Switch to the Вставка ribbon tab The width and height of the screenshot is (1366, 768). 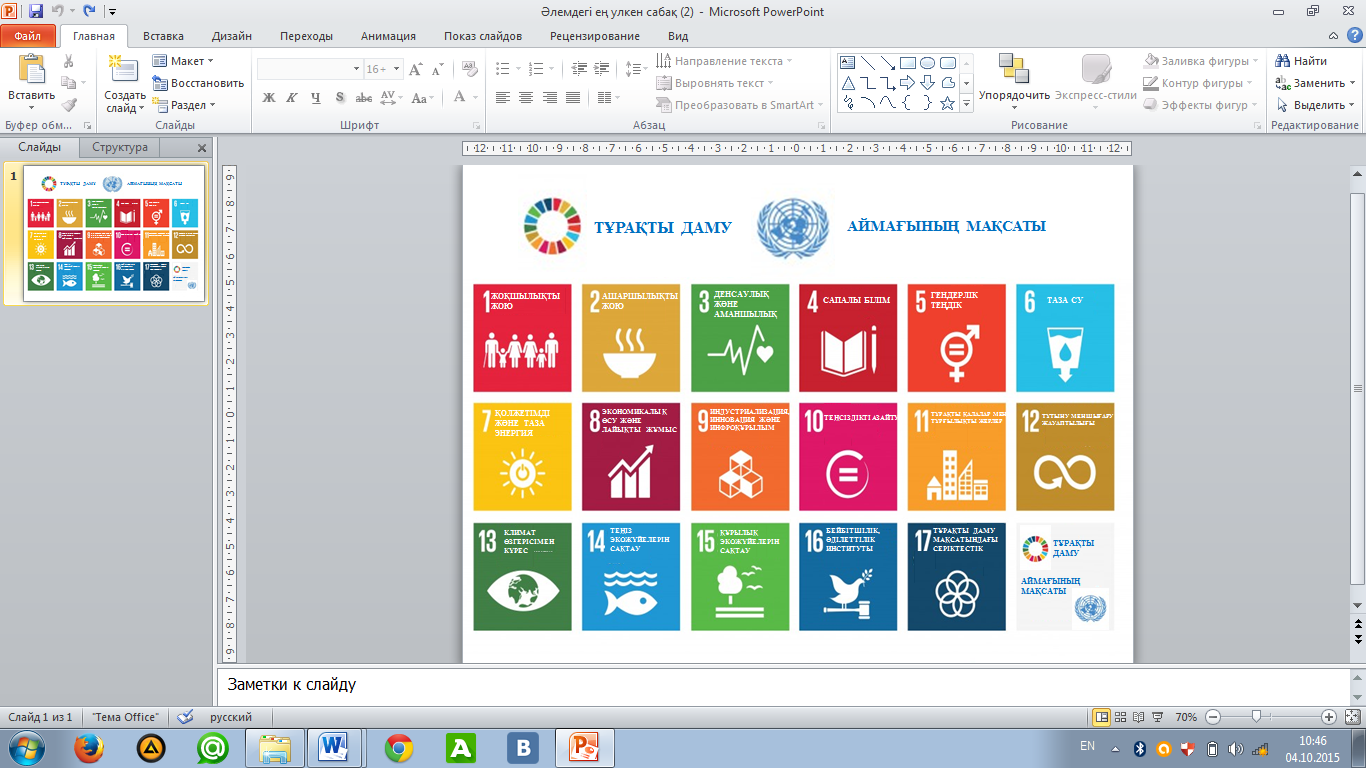(163, 36)
